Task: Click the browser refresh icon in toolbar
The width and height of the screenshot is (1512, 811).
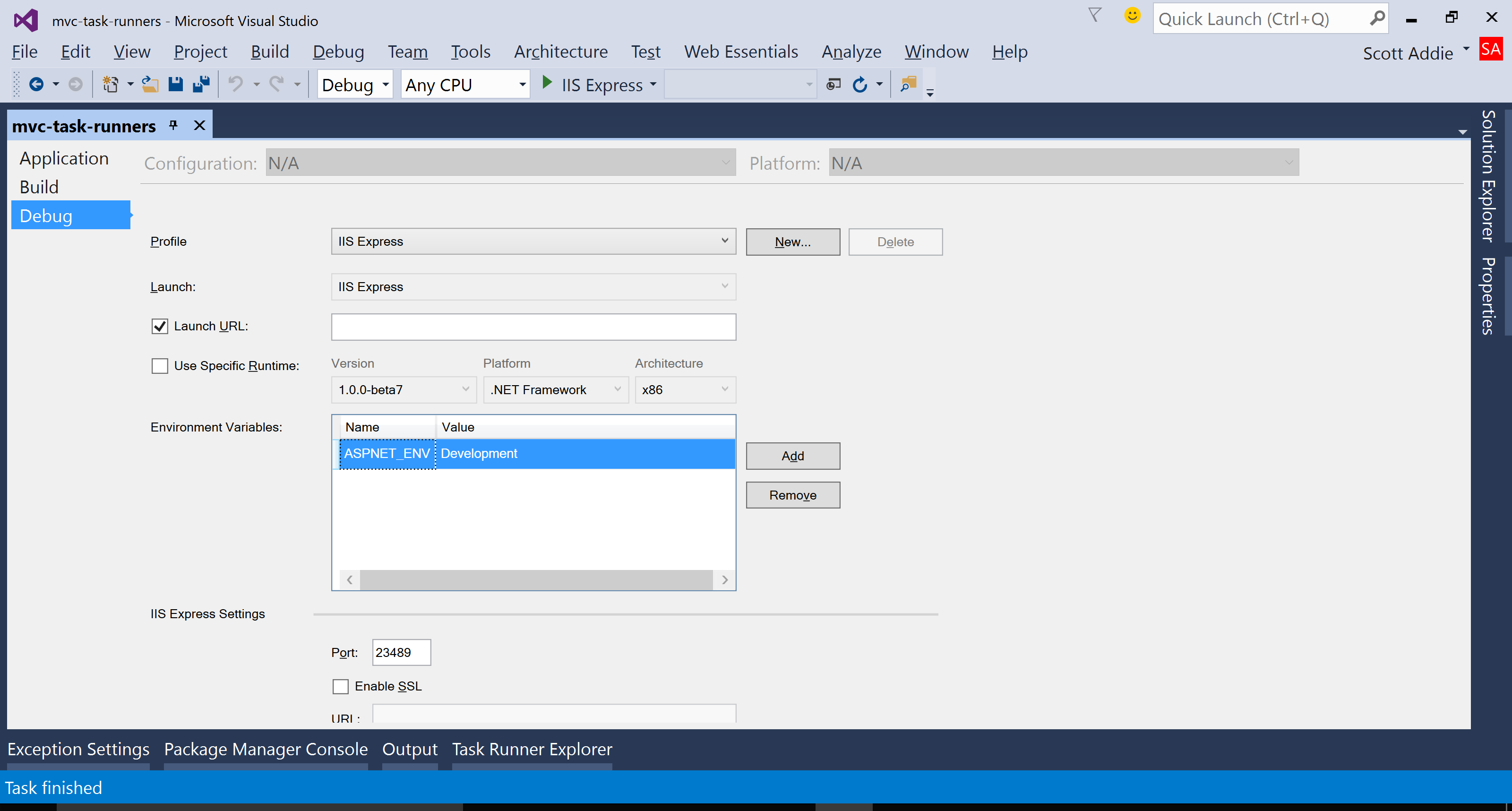Action: 860,85
